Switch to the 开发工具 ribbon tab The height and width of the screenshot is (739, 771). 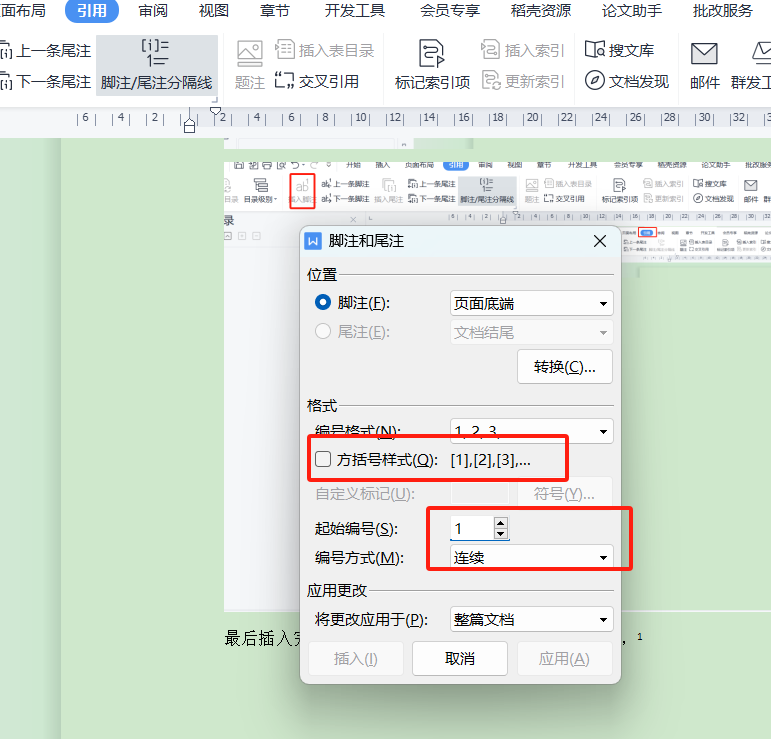tap(355, 10)
